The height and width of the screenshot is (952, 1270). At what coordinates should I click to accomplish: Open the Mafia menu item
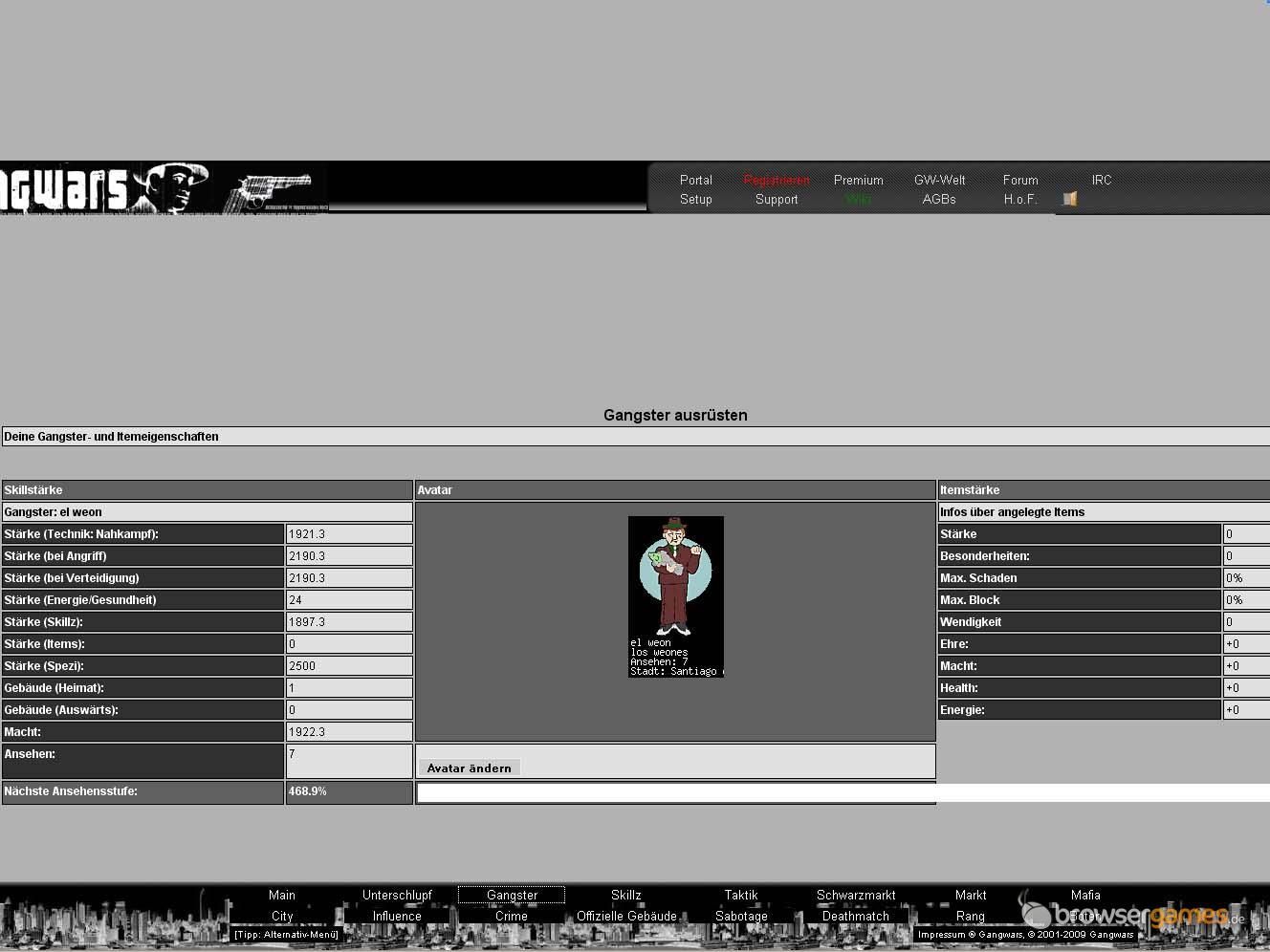[x=1085, y=895]
